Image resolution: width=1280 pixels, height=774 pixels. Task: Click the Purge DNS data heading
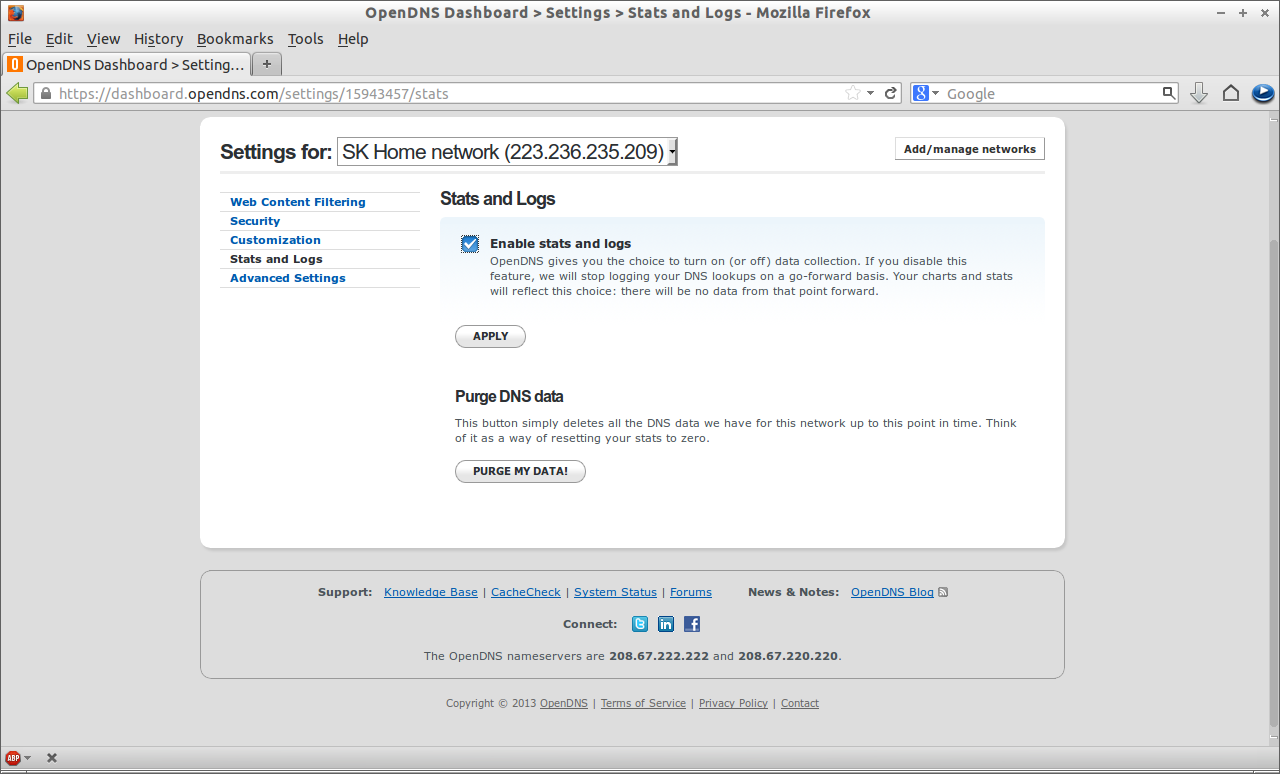tap(509, 396)
